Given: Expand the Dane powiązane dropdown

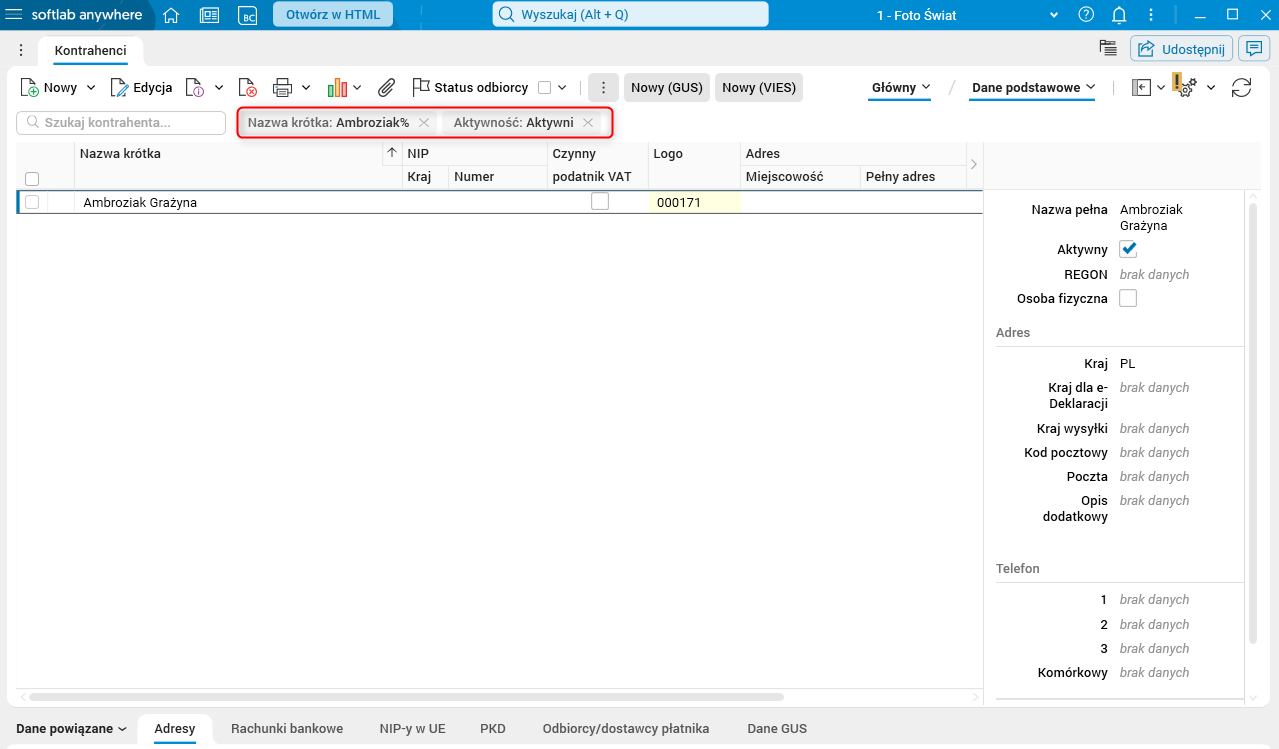Looking at the screenshot, I should [x=72, y=729].
